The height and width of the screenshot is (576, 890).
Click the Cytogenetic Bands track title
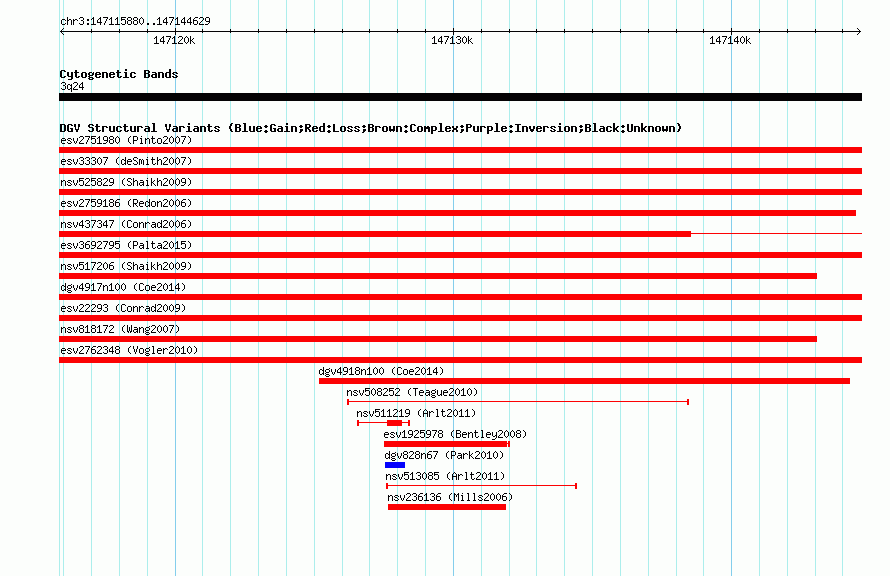pos(119,74)
